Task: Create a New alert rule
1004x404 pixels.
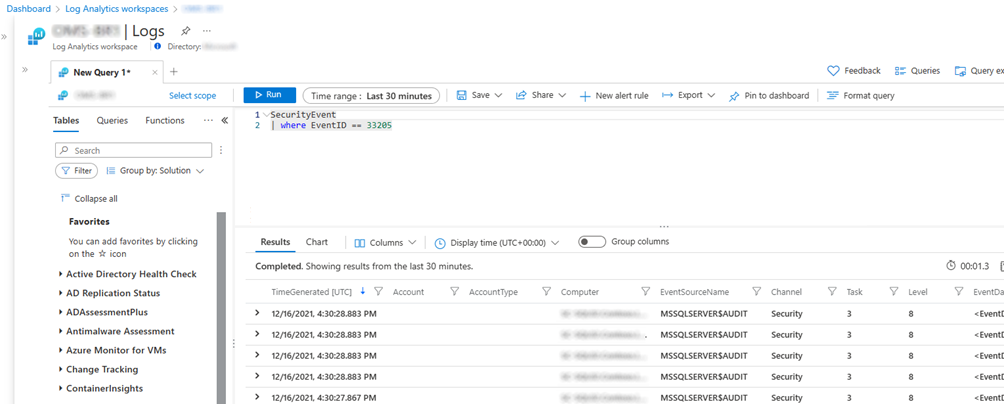Action: coord(614,95)
